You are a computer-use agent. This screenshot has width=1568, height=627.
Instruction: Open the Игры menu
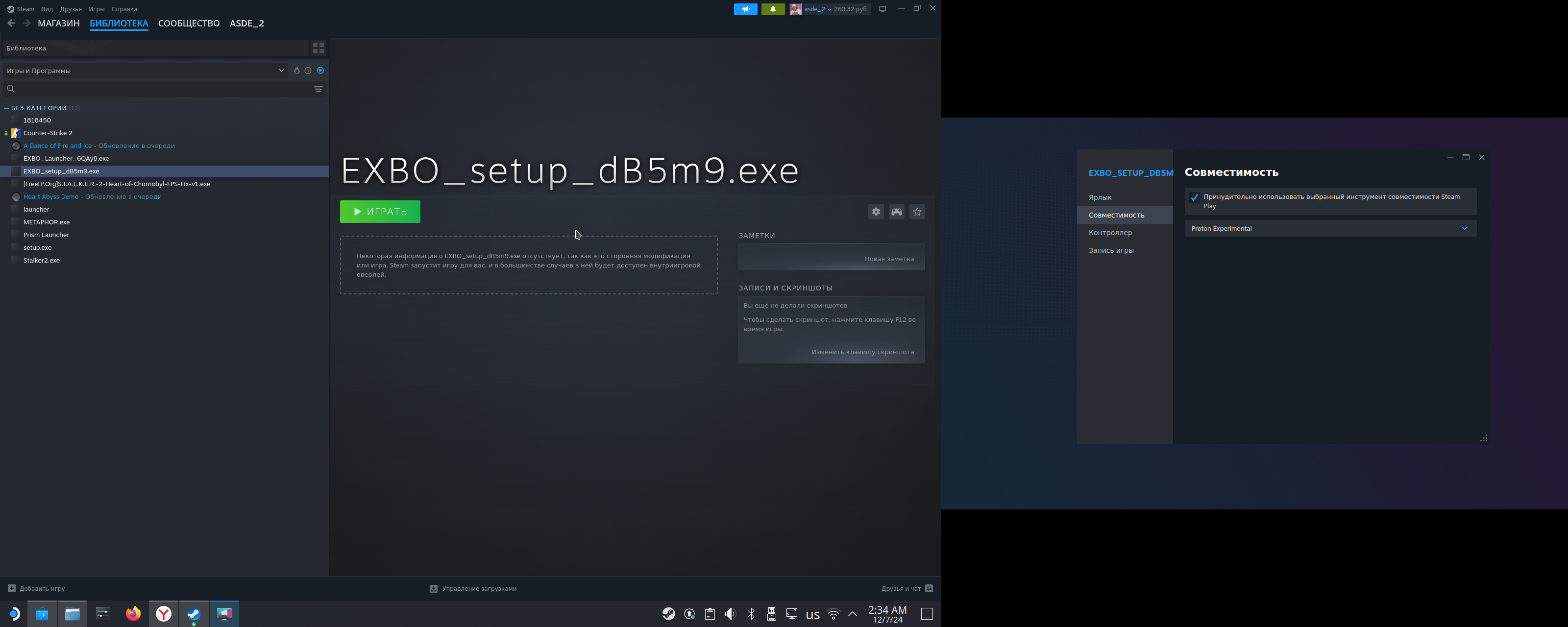point(96,9)
